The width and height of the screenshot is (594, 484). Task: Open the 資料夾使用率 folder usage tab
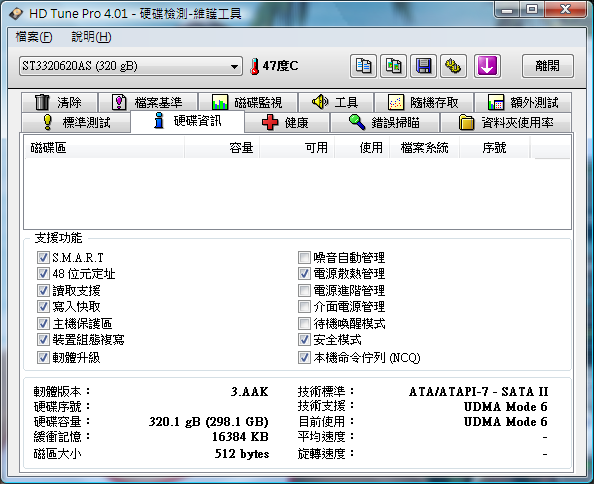506,122
